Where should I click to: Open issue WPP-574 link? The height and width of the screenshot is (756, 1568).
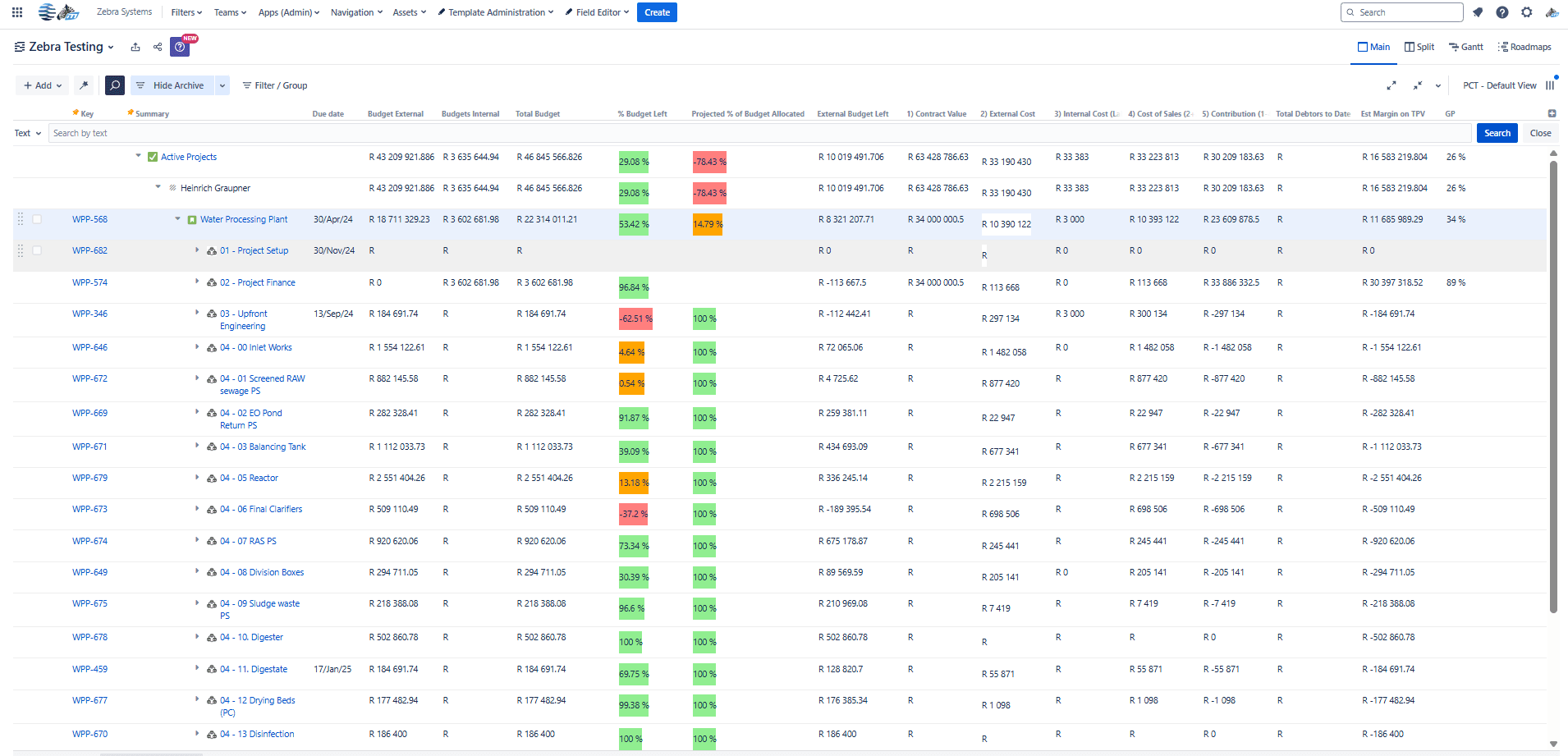click(89, 282)
